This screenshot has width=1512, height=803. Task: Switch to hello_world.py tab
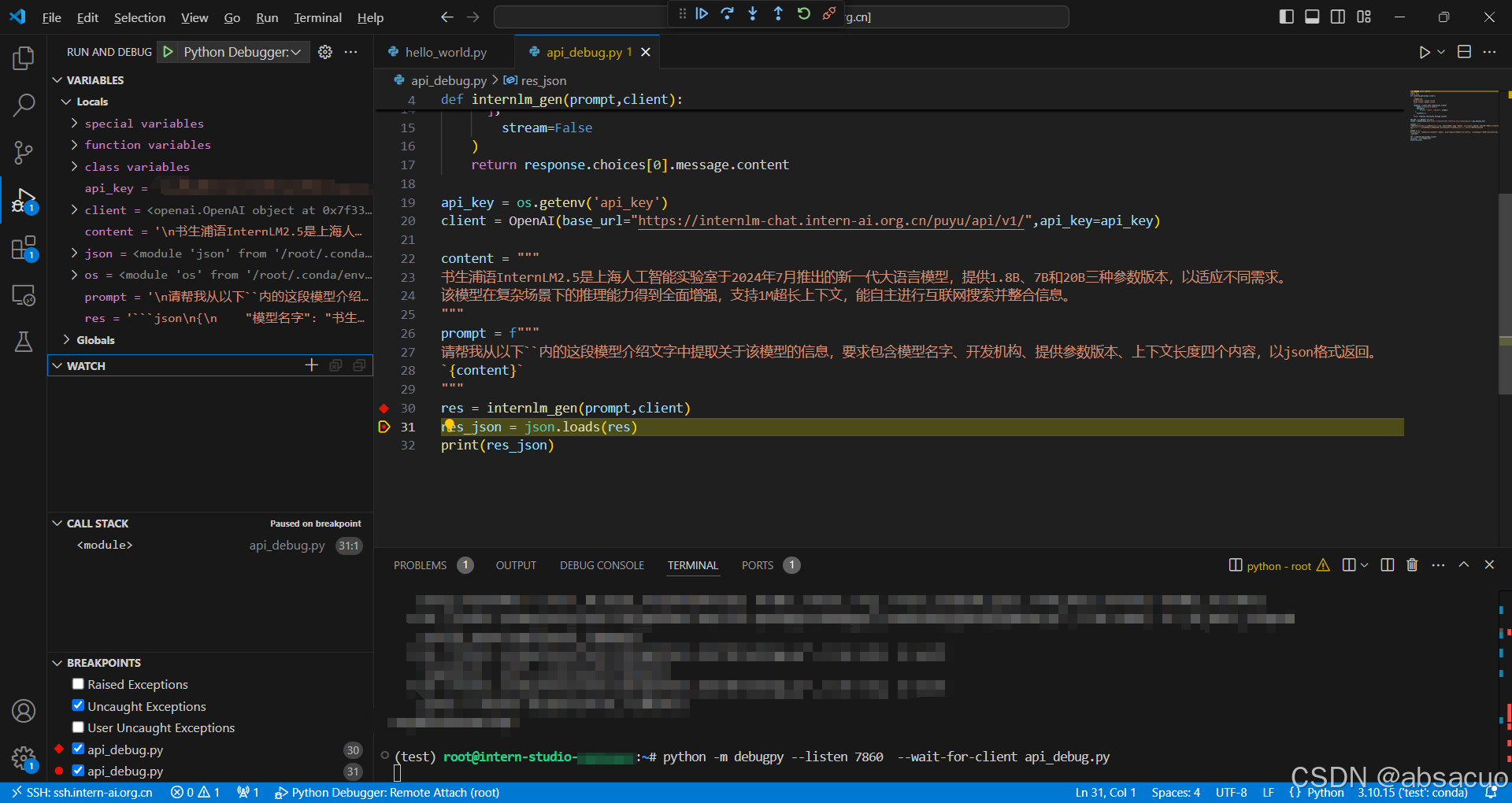tap(446, 52)
